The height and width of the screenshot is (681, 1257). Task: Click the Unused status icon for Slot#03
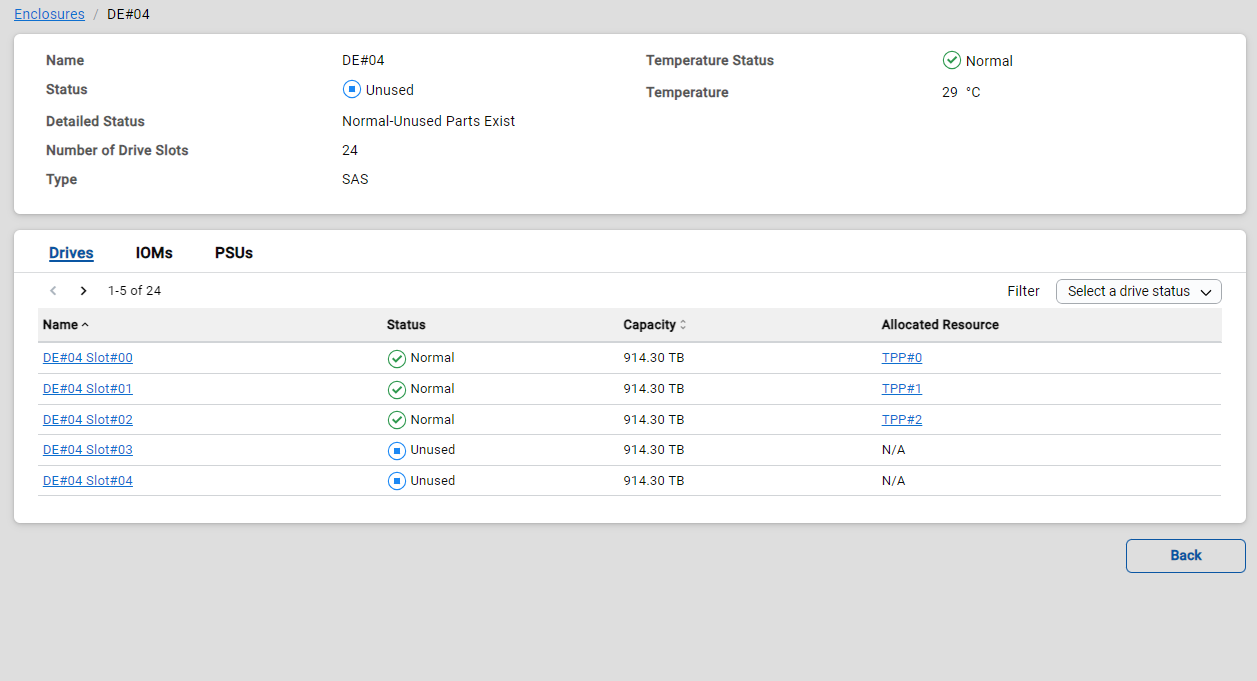[396, 451]
